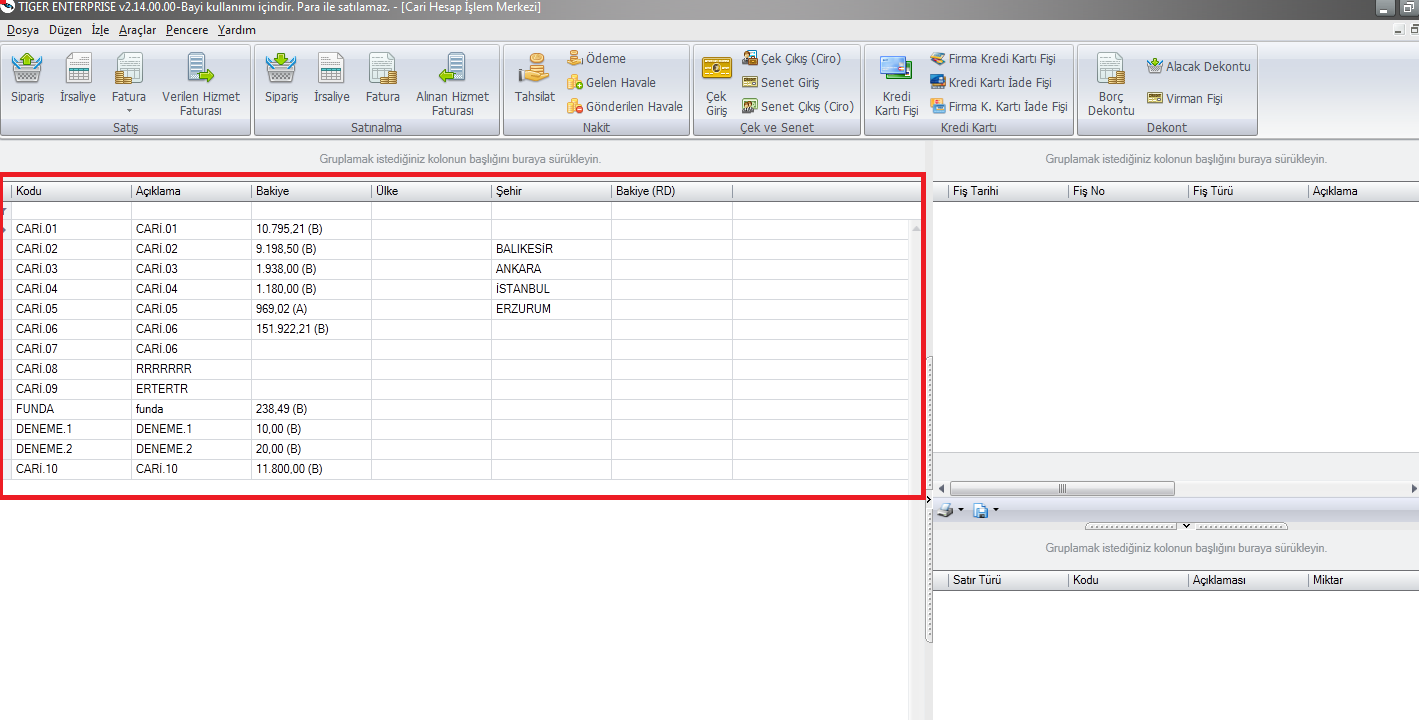Open Sipariş in the Satınalma group
The width and height of the screenshot is (1419, 720).
click(x=282, y=79)
